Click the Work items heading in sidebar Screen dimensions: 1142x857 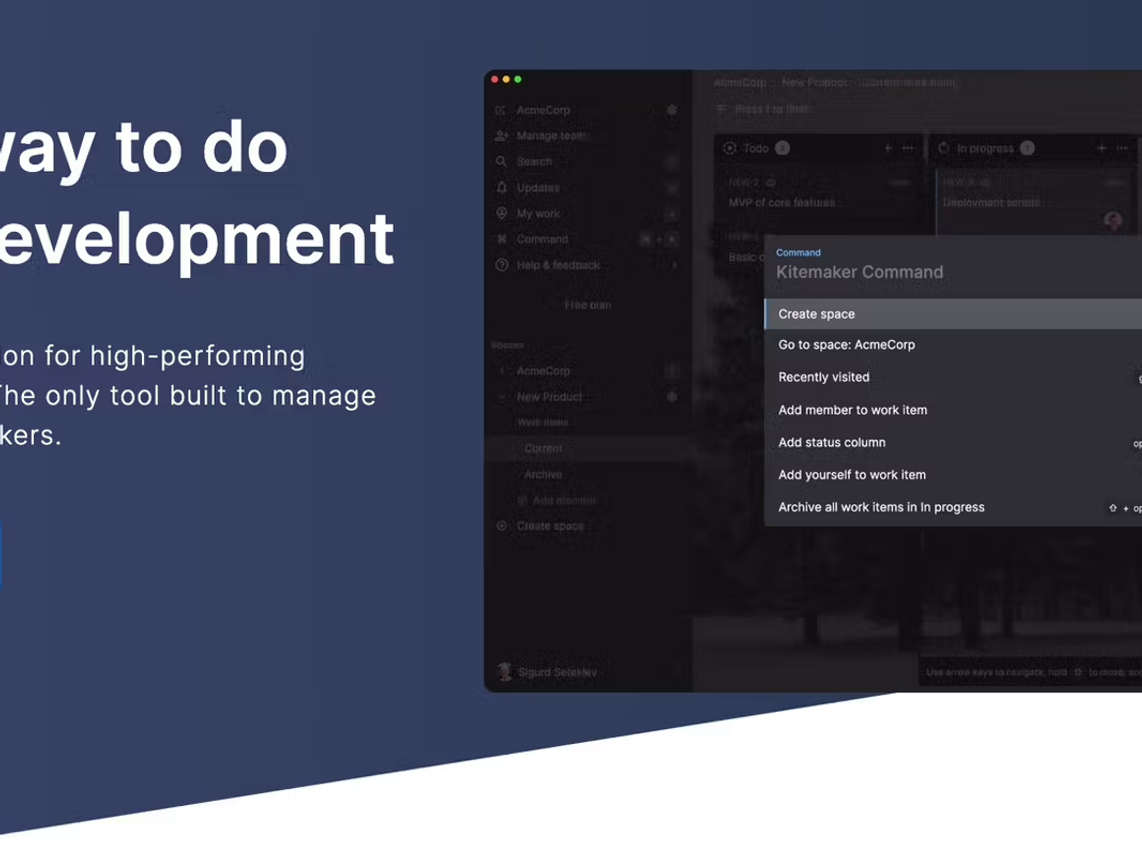coord(543,422)
